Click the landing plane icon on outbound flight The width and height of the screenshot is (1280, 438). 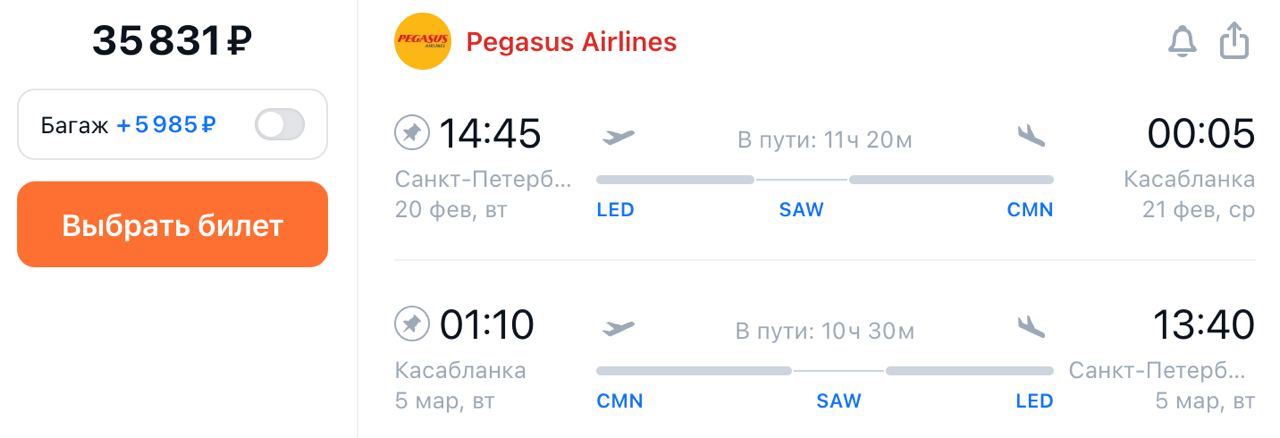[1031, 136]
